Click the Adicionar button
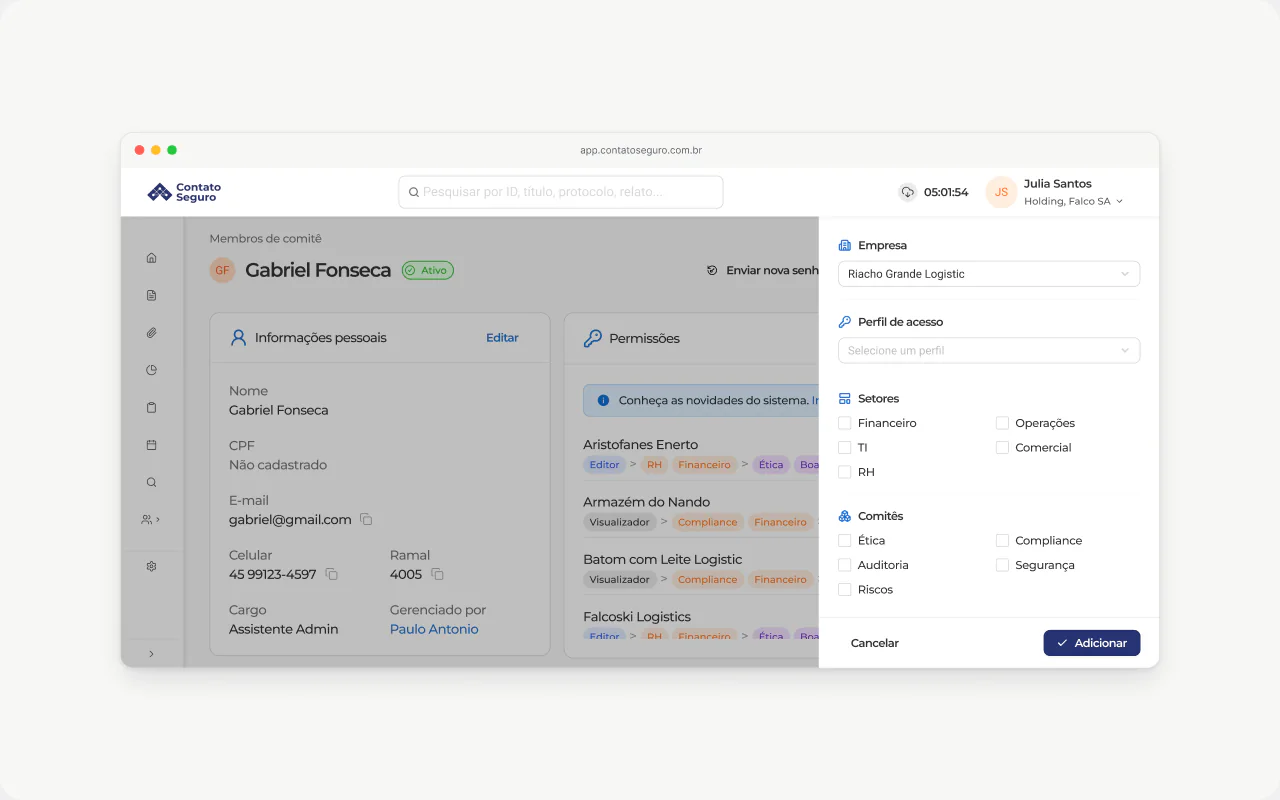The height and width of the screenshot is (800, 1280). click(1092, 643)
